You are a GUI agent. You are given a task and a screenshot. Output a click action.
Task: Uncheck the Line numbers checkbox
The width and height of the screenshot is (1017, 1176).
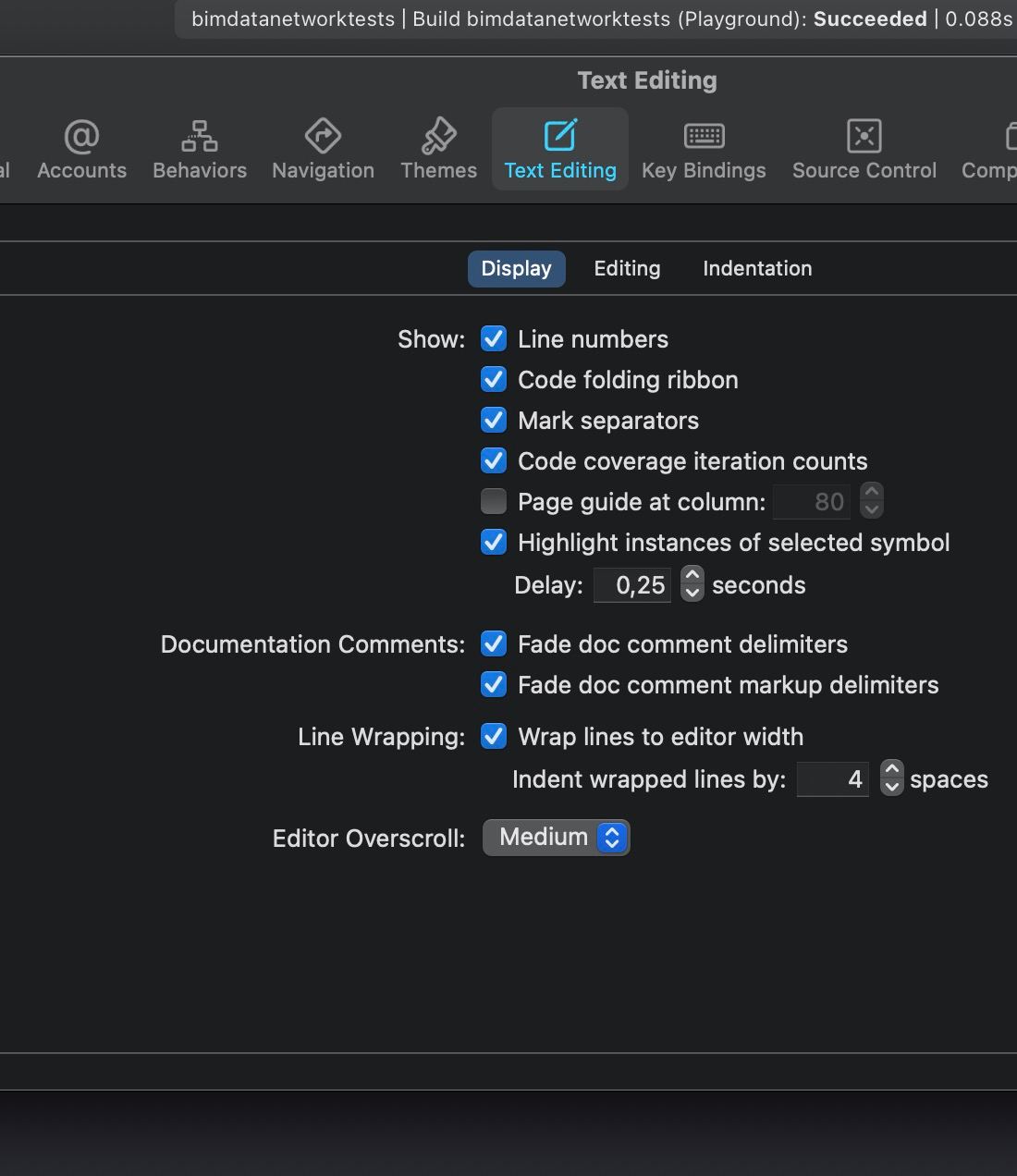click(x=494, y=339)
